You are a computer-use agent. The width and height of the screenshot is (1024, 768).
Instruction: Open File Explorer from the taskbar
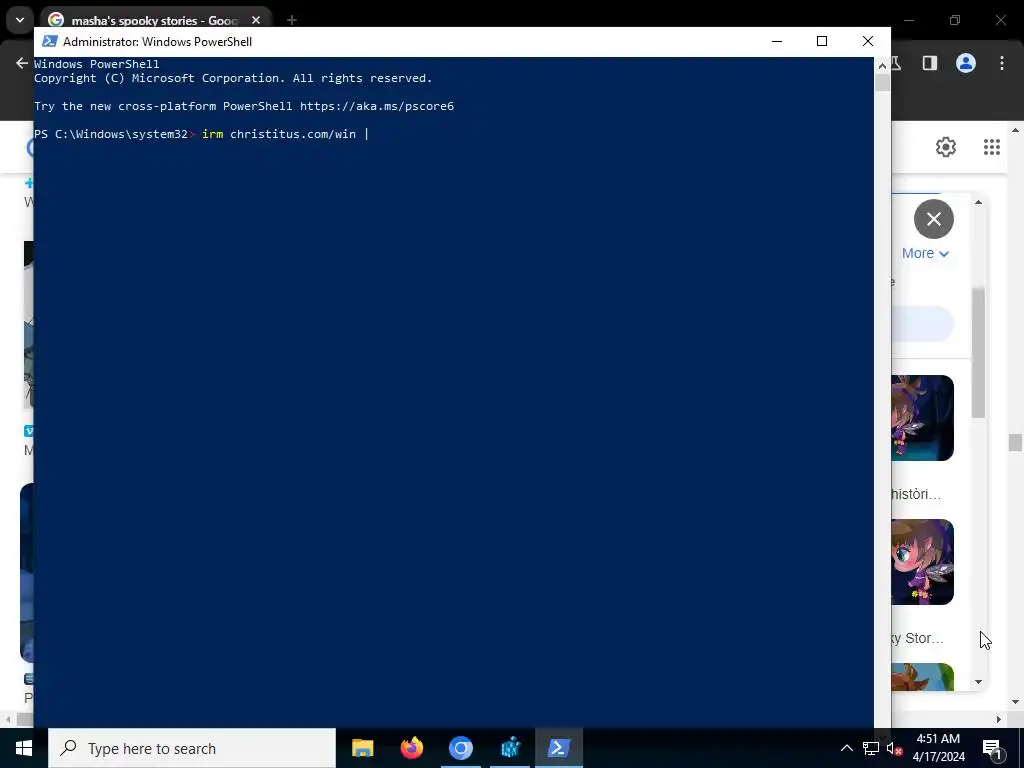pyautogui.click(x=362, y=748)
